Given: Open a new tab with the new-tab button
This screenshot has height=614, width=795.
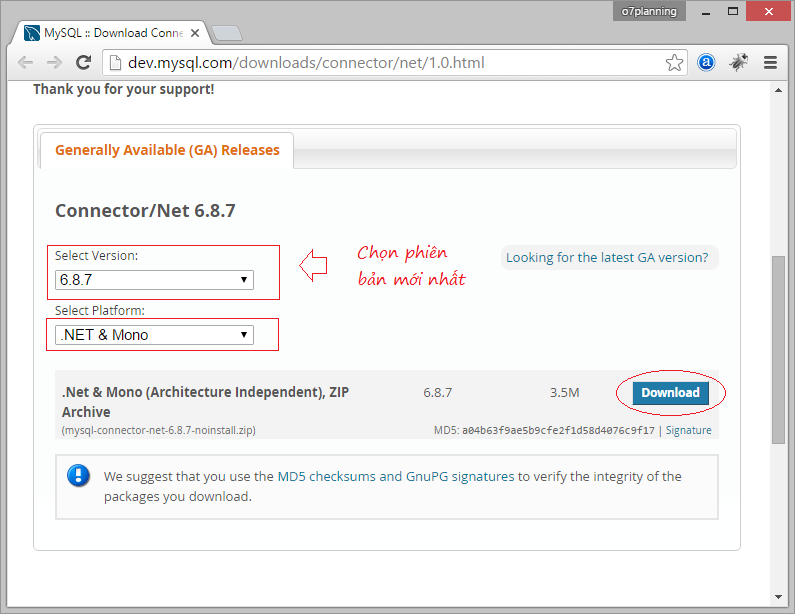Looking at the screenshot, I should click(228, 33).
